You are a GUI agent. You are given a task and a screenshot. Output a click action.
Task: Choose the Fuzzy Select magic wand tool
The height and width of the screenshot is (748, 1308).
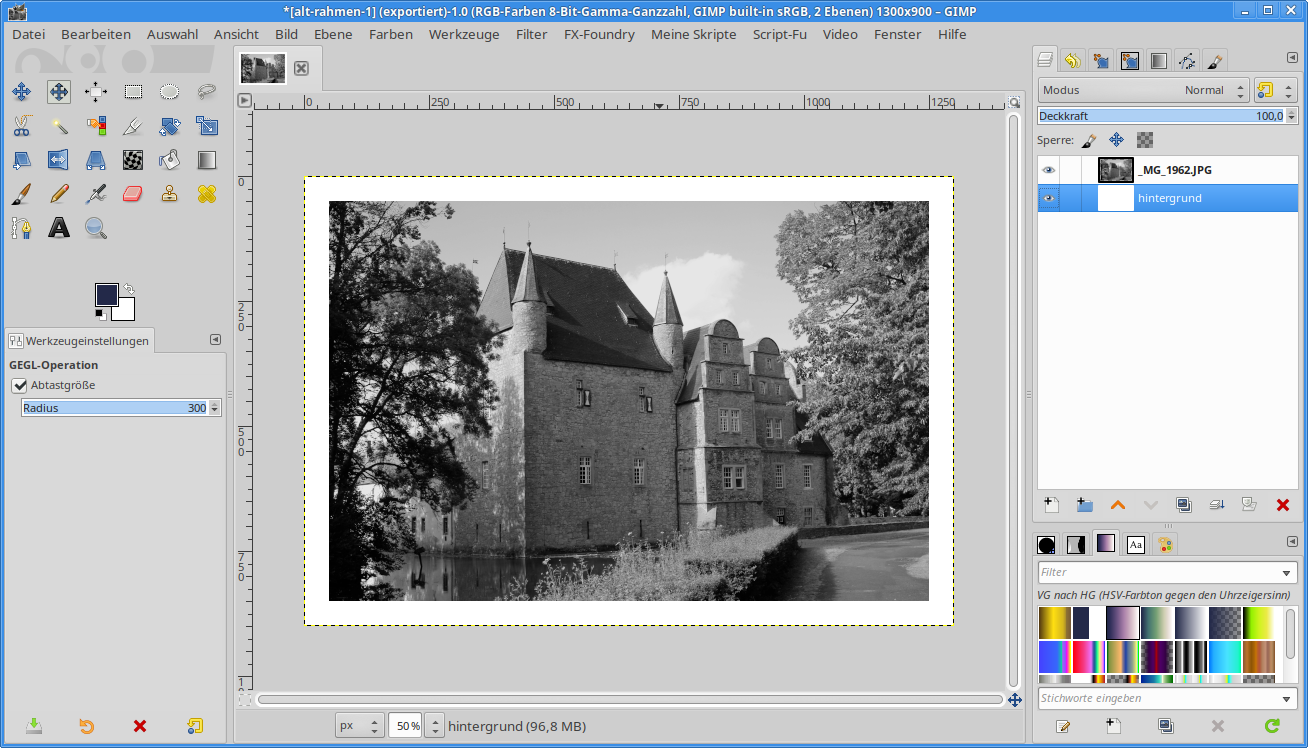59,126
